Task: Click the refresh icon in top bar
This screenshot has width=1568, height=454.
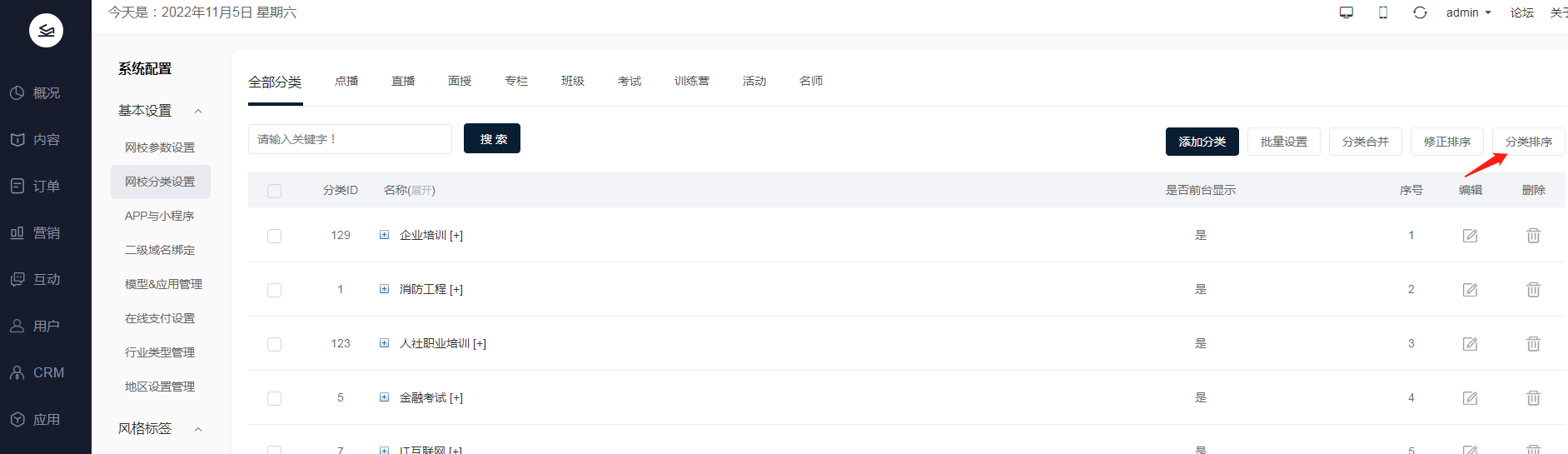Action: tap(1420, 12)
